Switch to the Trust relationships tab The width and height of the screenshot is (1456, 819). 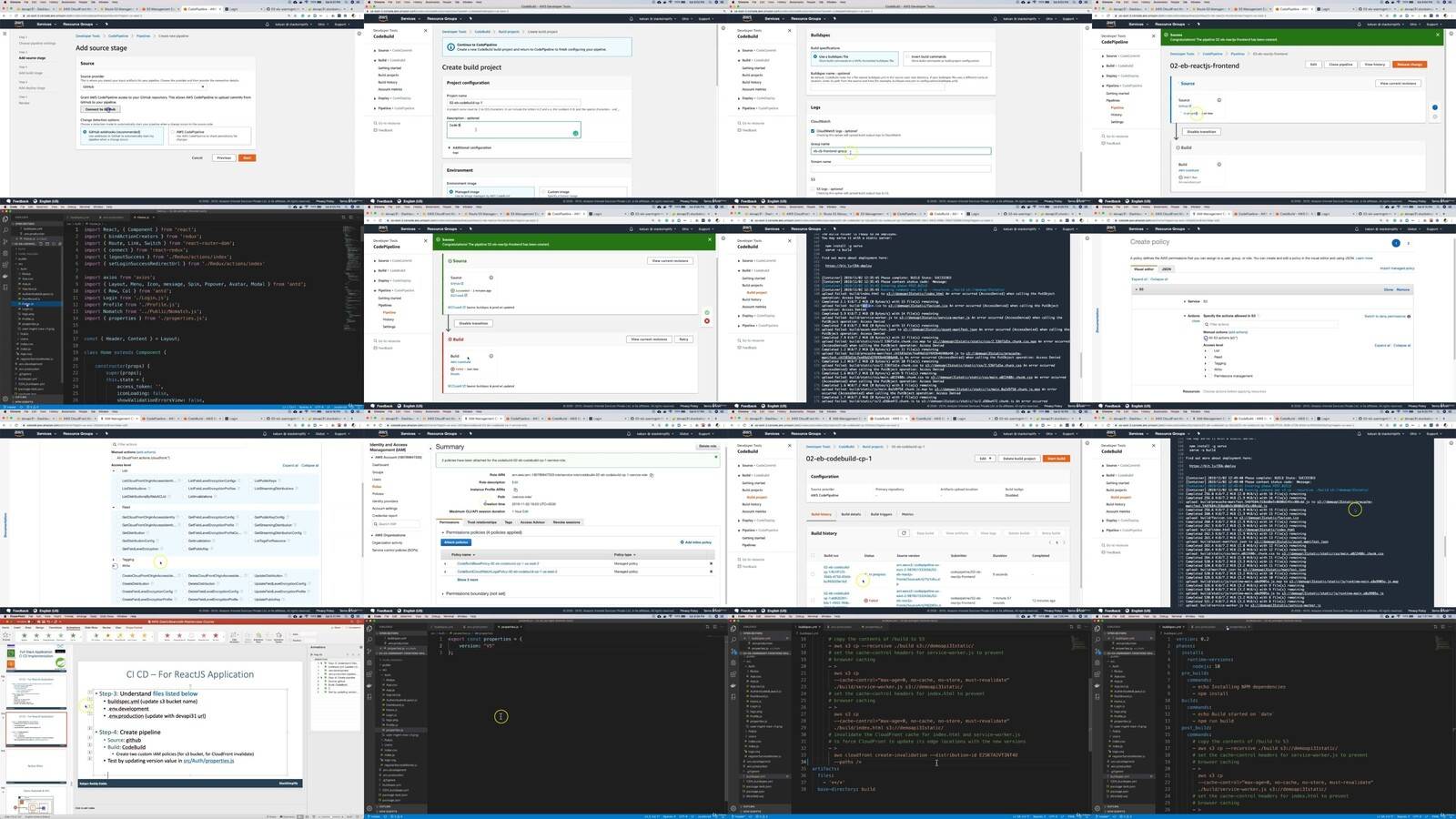(x=482, y=522)
